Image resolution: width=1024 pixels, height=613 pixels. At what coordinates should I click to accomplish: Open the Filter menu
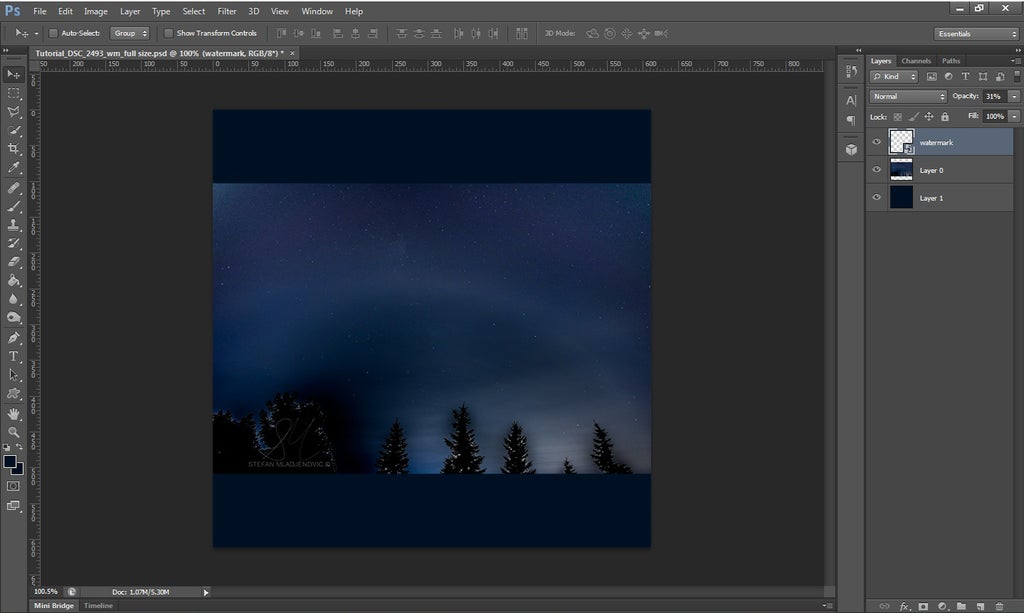pyautogui.click(x=227, y=11)
